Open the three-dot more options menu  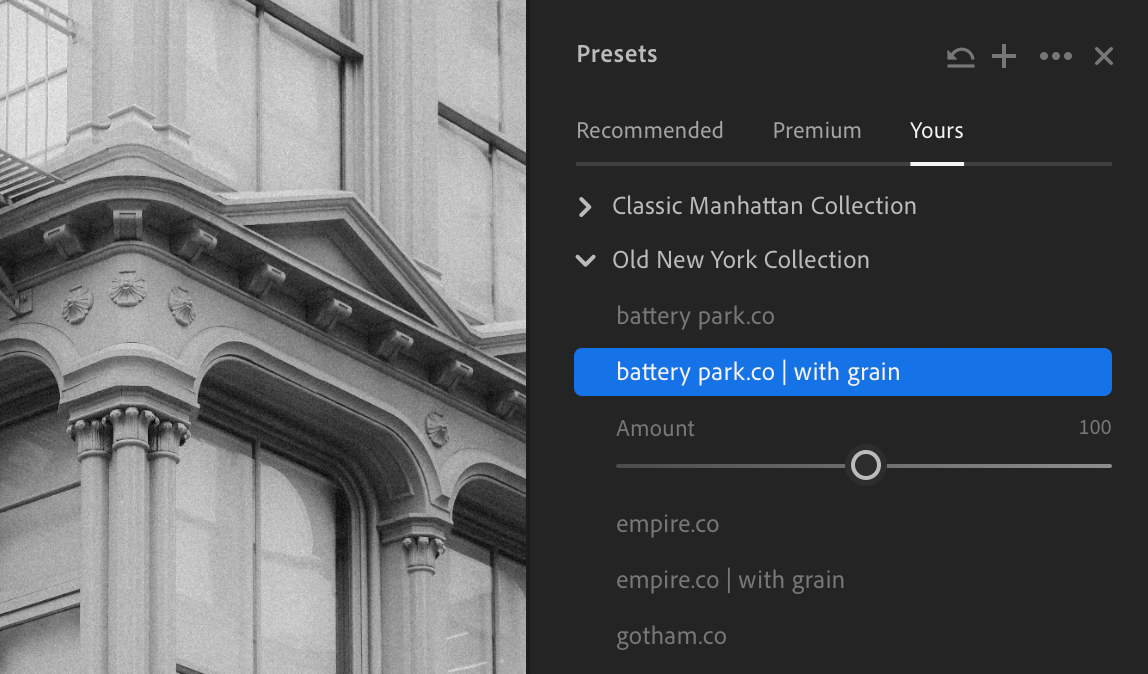tap(1055, 56)
